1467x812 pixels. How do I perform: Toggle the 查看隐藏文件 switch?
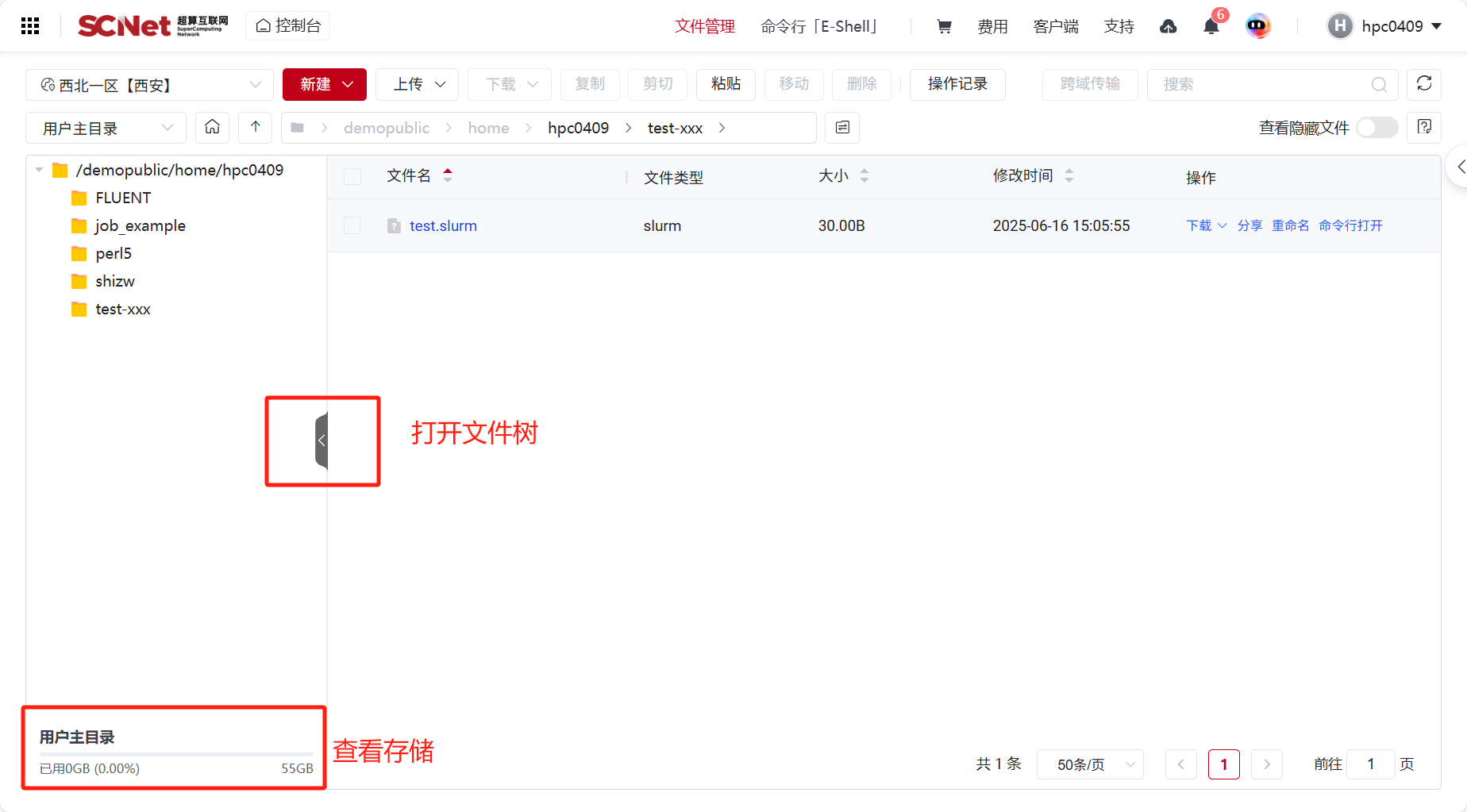coord(1377,128)
